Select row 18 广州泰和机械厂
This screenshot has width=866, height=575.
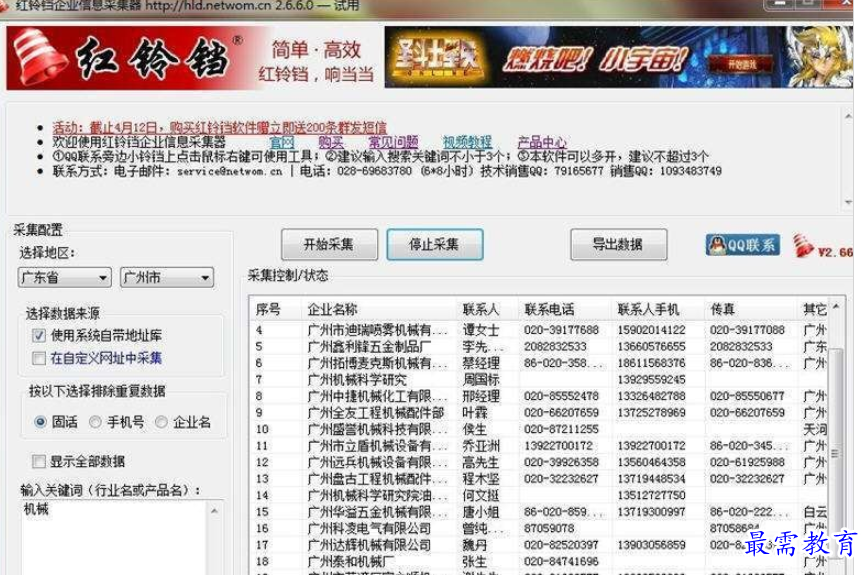click(539, 562)
